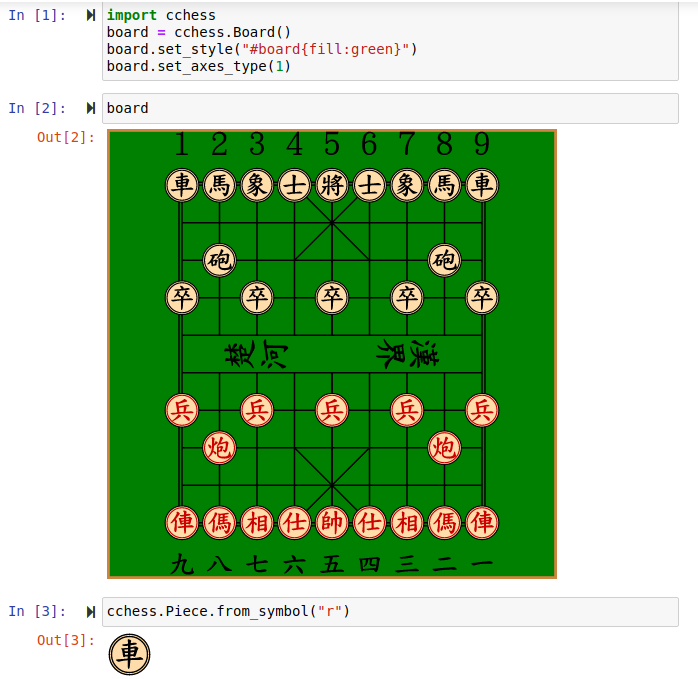Select the black general 將 piece
The height and width of the screenshot is (679, 698).
(x=332, y=185)
